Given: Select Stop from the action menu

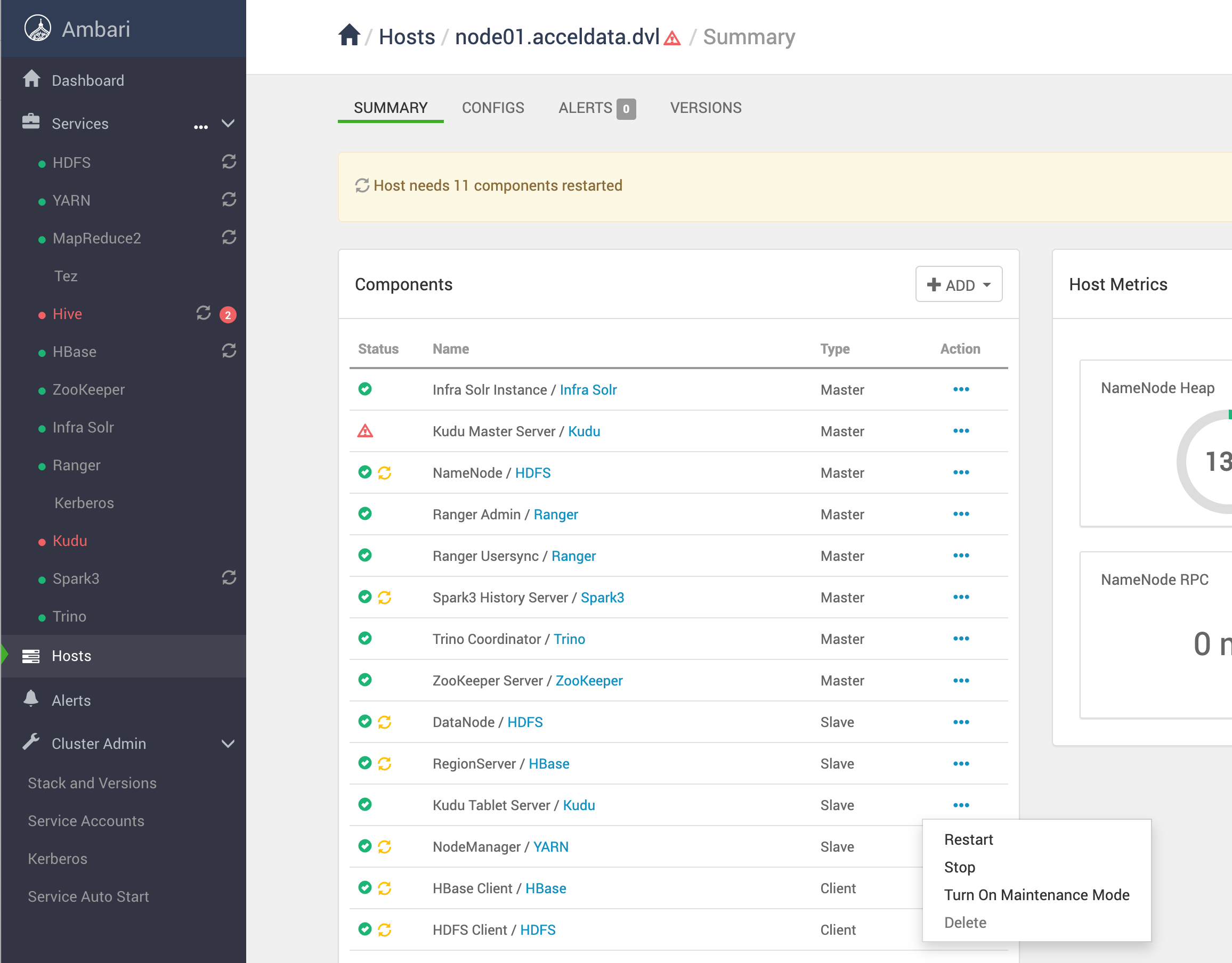Looking at the screenshot, I should (x=960, y=867).
